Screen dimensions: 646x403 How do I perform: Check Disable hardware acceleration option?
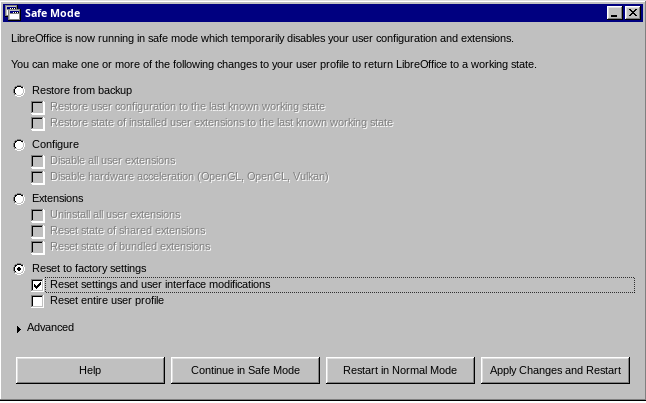(x=37, y=177)
